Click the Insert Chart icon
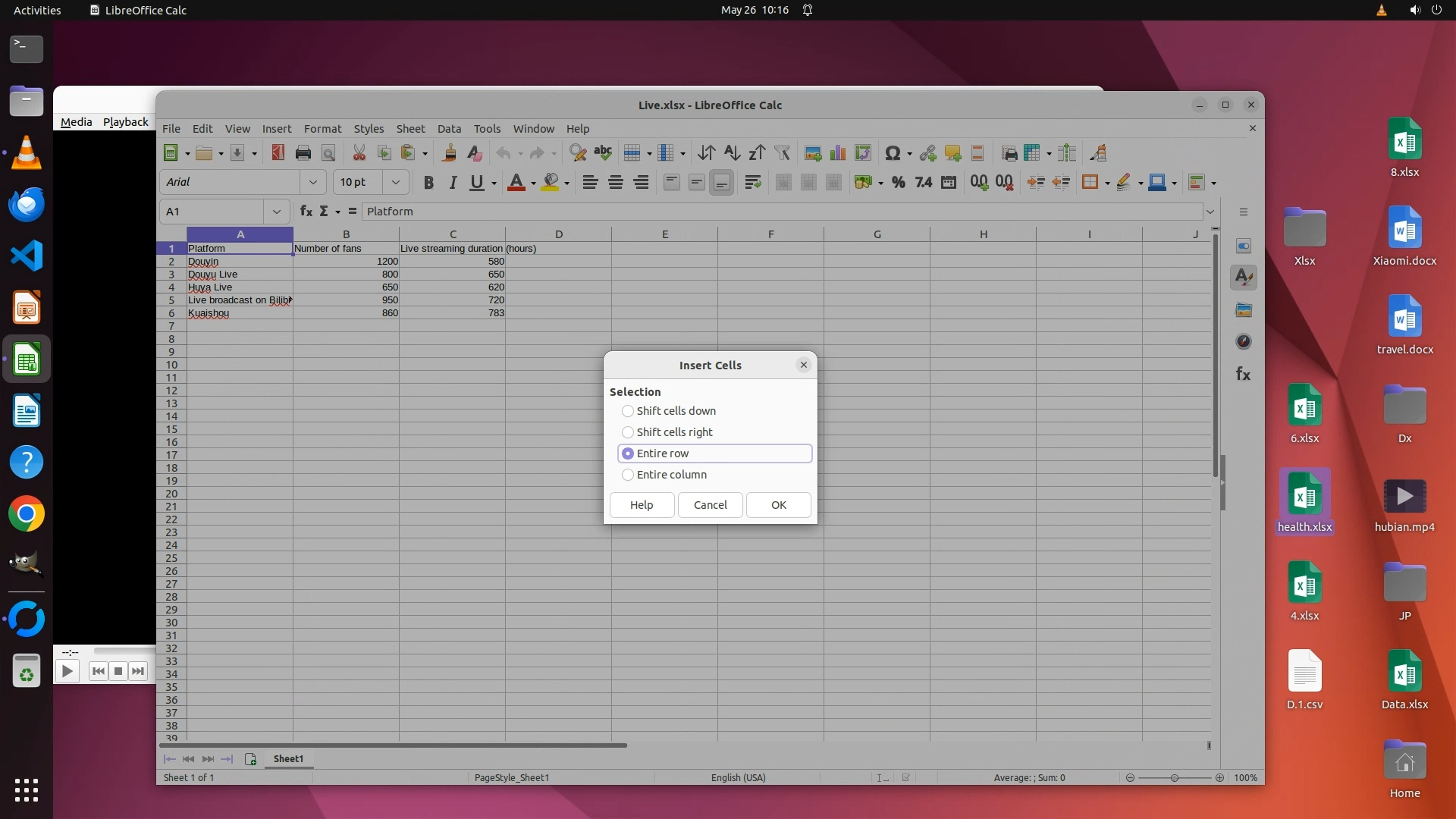The width and height of the screenshot is (1456, 819). [838, 153]
